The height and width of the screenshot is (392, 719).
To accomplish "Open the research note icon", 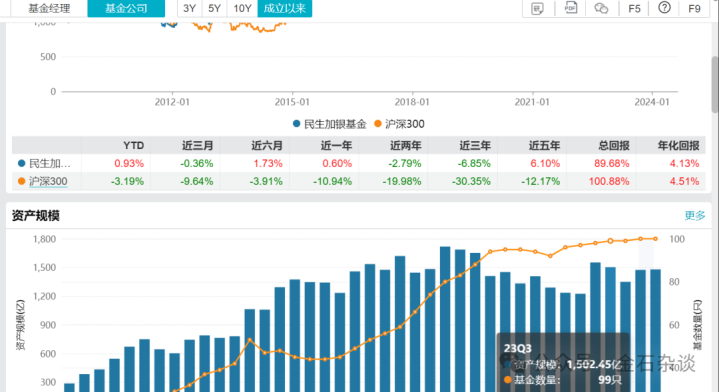I will pos(537,8).
